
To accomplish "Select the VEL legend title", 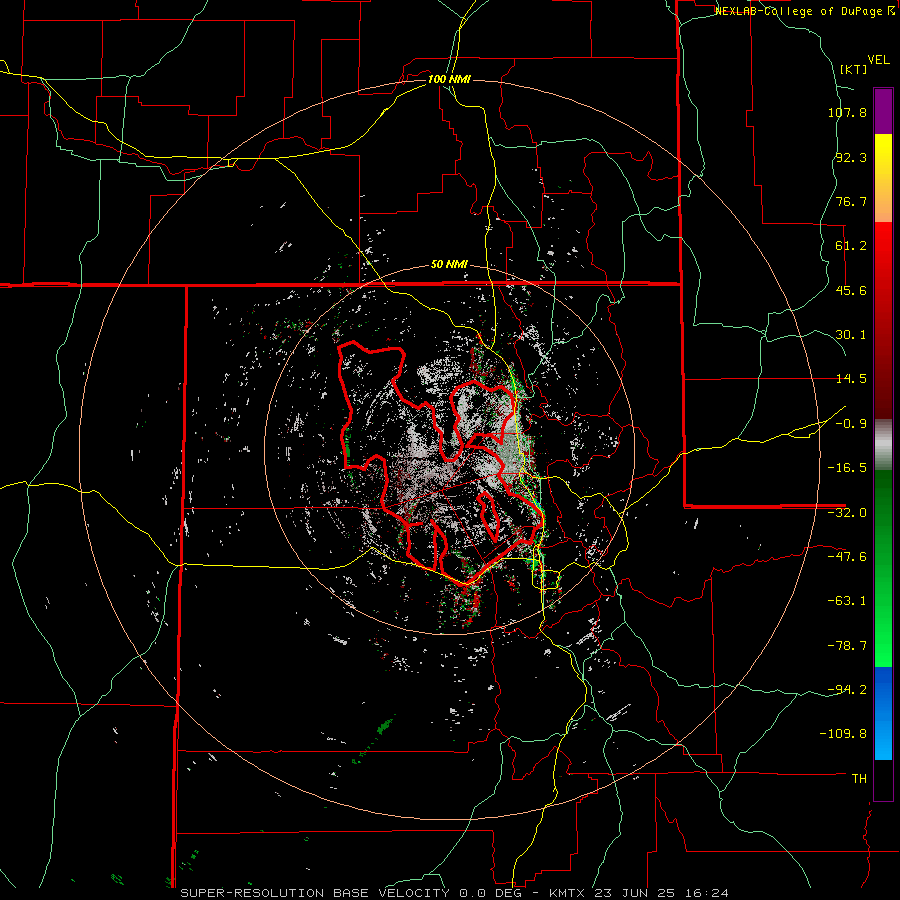I will [x=878, y=60].
